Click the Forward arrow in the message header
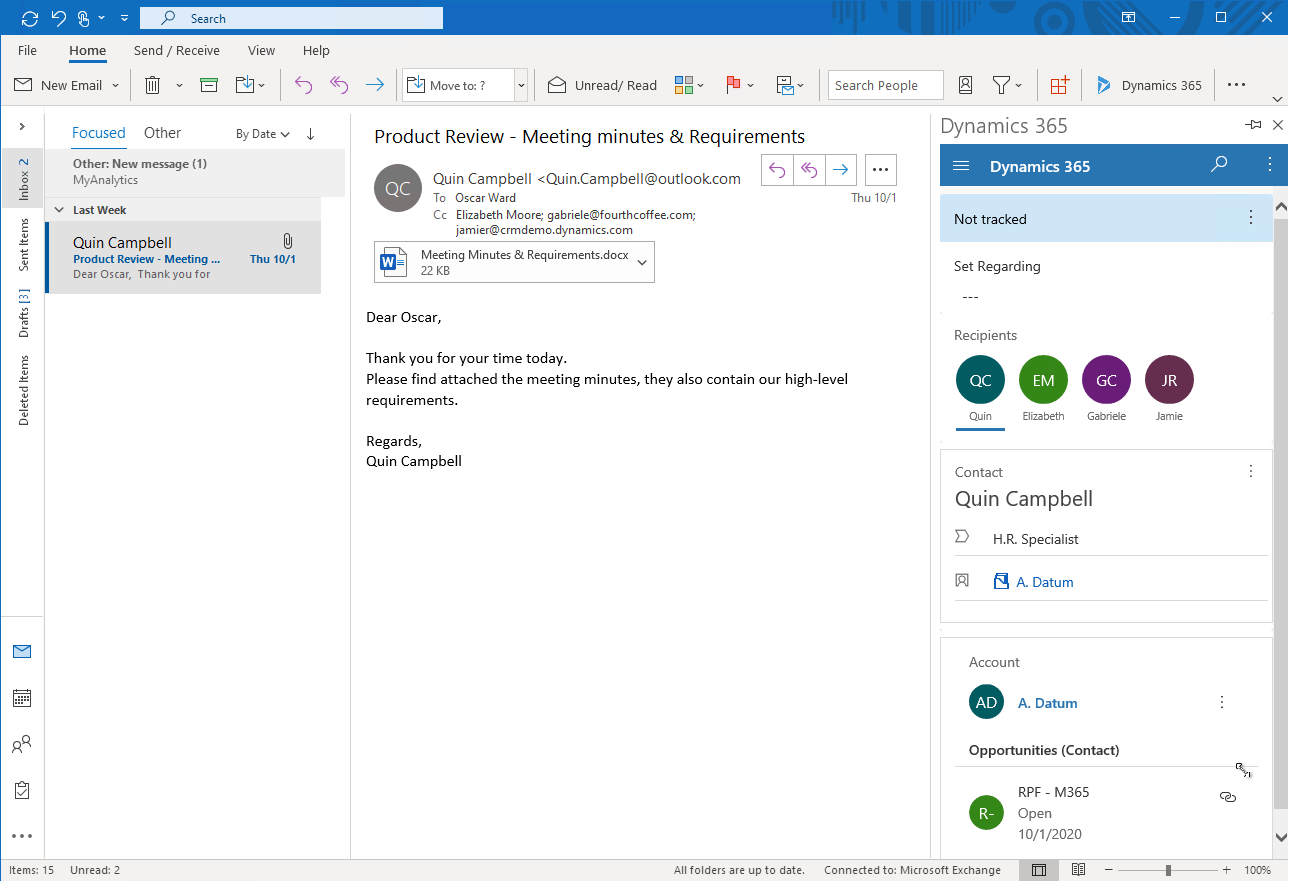1289x882 pixels. point(841,170)
